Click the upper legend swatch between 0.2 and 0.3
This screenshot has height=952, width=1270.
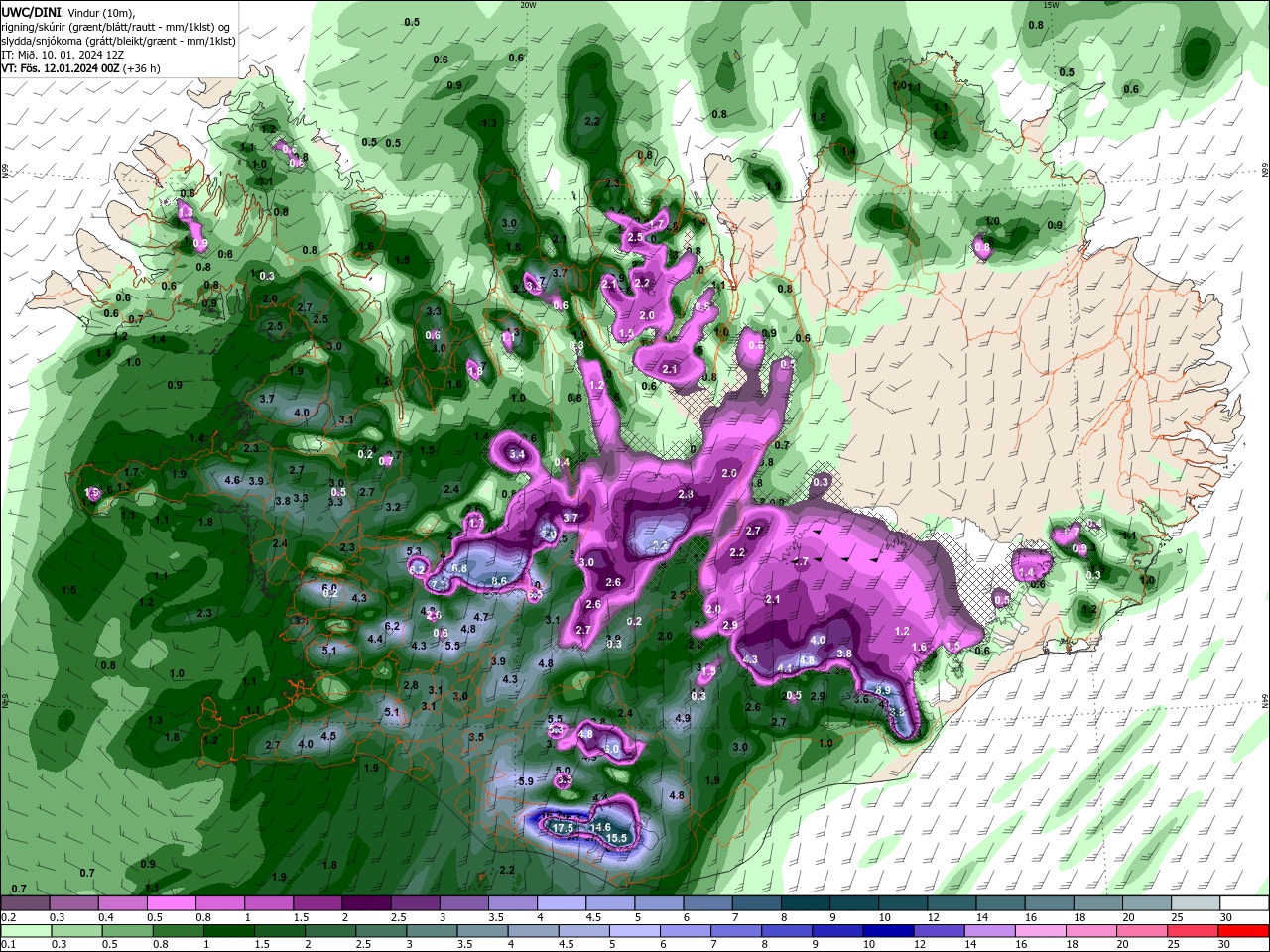(x=25, y=903)
